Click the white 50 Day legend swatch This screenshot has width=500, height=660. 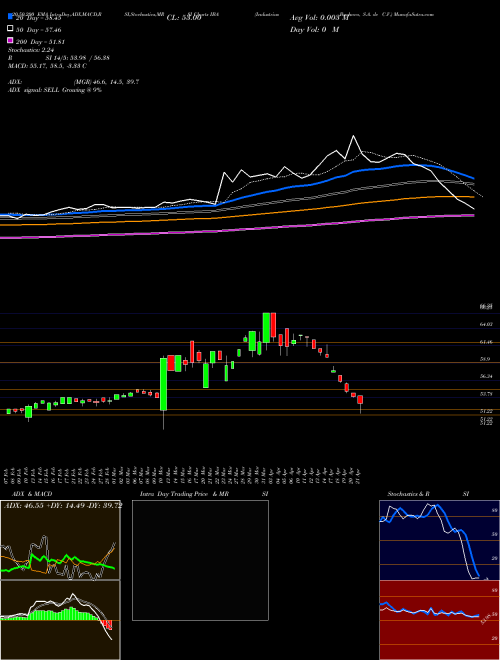point(10,29)
